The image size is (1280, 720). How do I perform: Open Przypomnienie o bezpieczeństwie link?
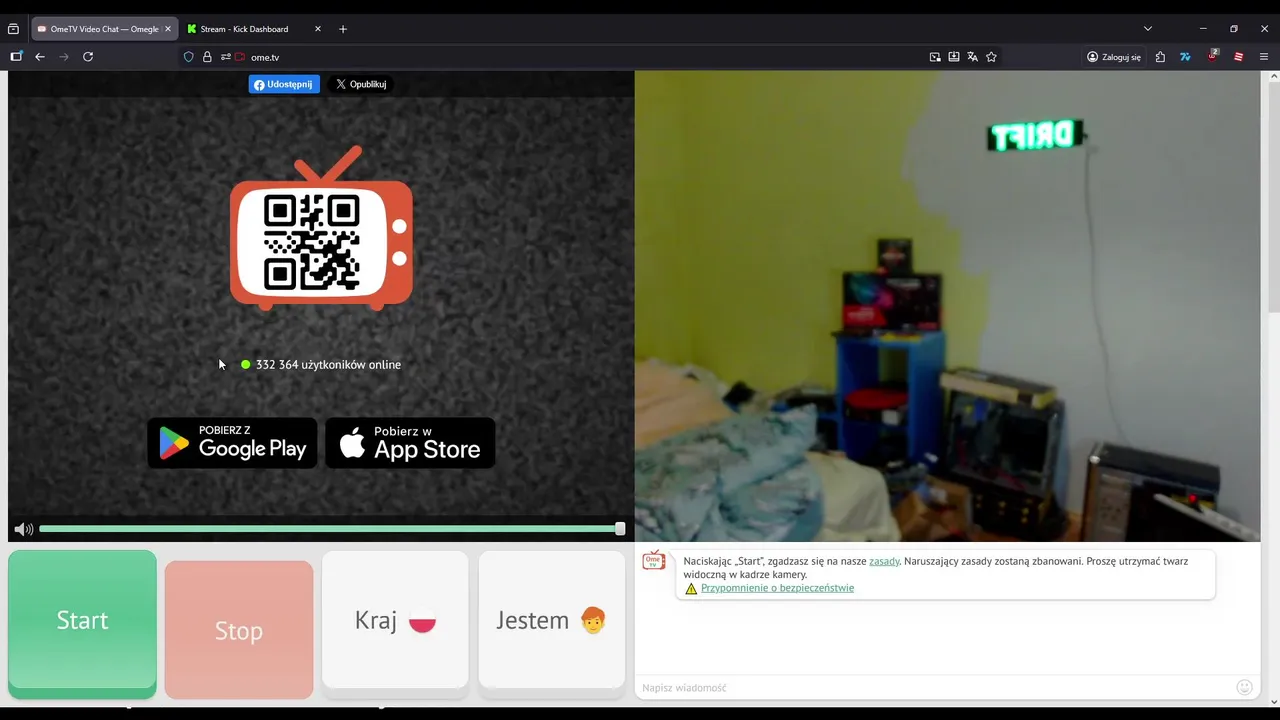777,588
